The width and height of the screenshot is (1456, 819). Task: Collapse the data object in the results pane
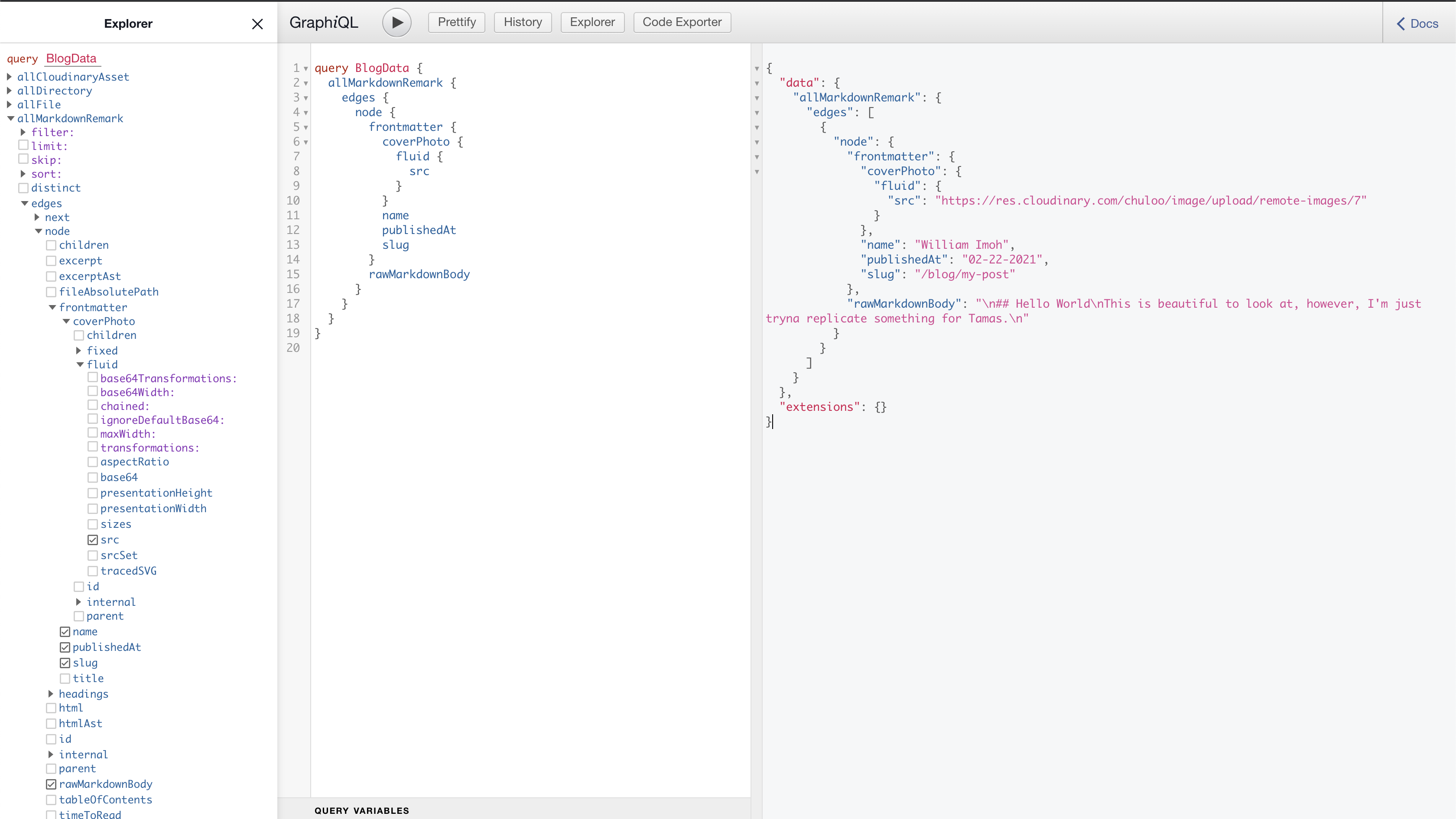(x=757, y=83)
